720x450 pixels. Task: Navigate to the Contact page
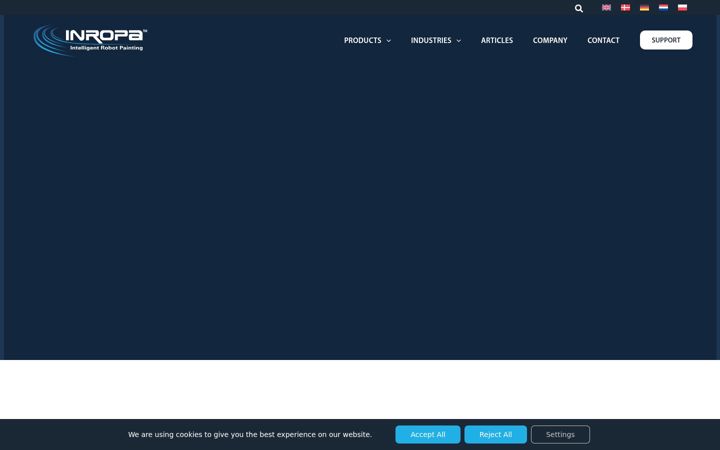pyautogui.click(x=603, y=40)
